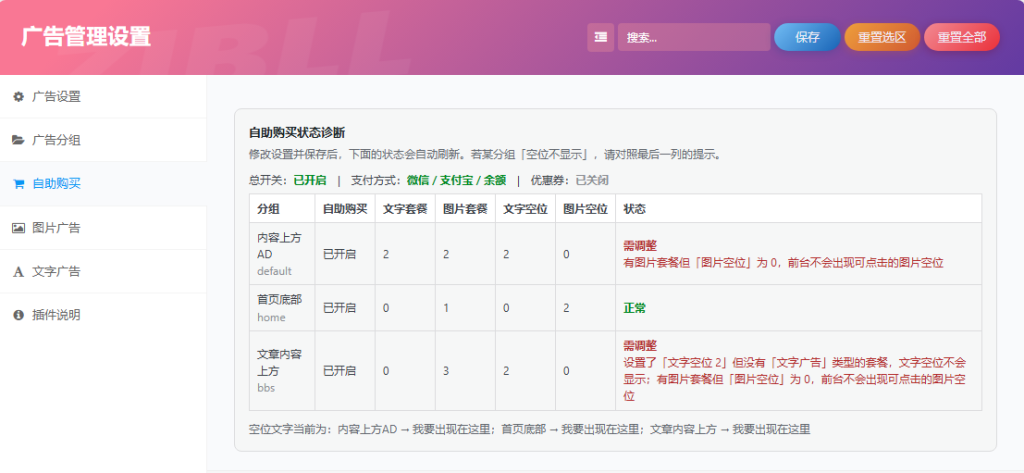Click the 已关闭 coupon status text
Screen dimensions: 1024x473
pos(592,180)
